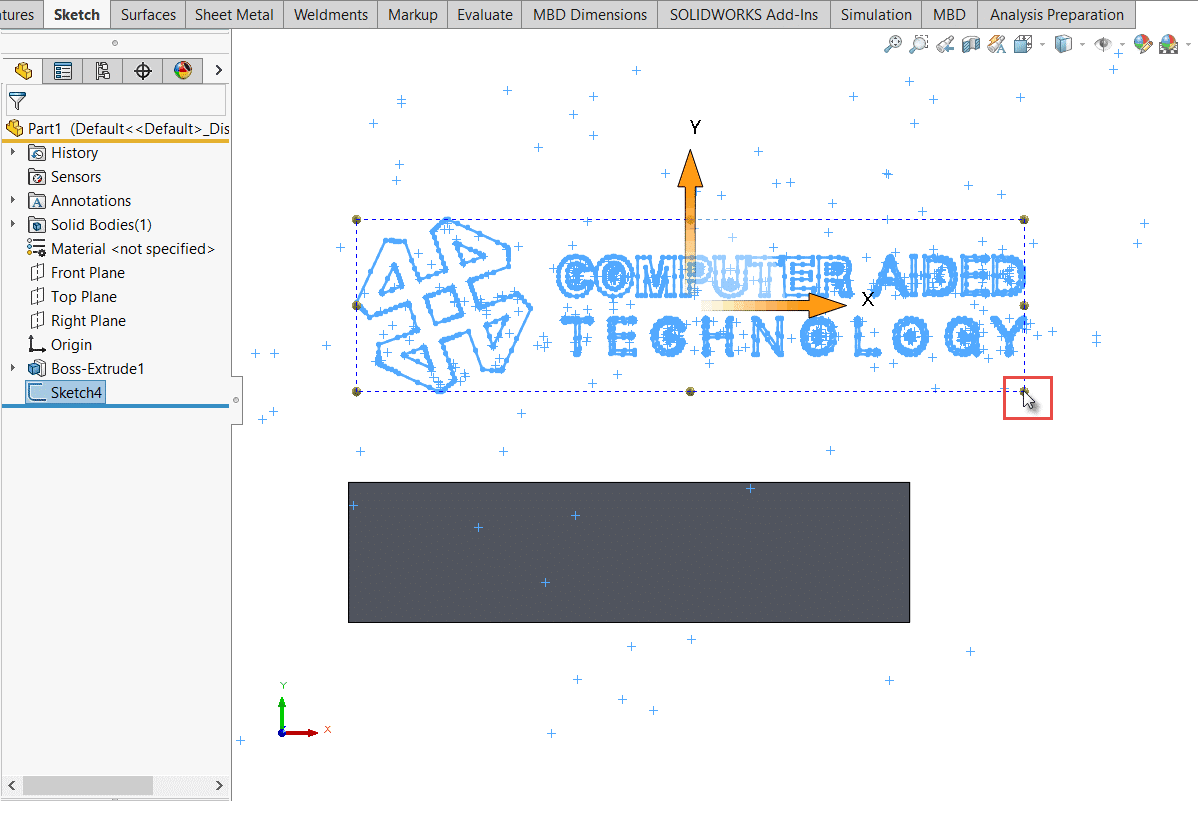Activate the Section View tool
The image size is (1198, 816).
coord(970,44)
